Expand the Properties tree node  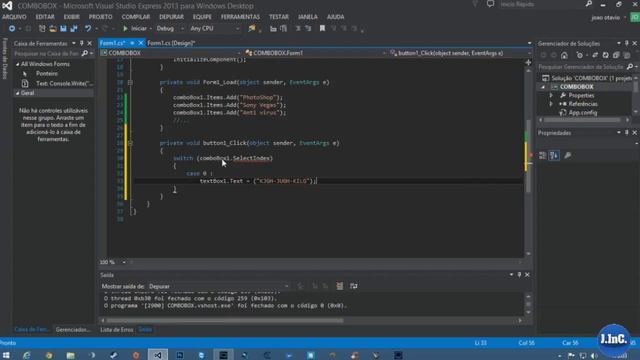pos(551,96)
